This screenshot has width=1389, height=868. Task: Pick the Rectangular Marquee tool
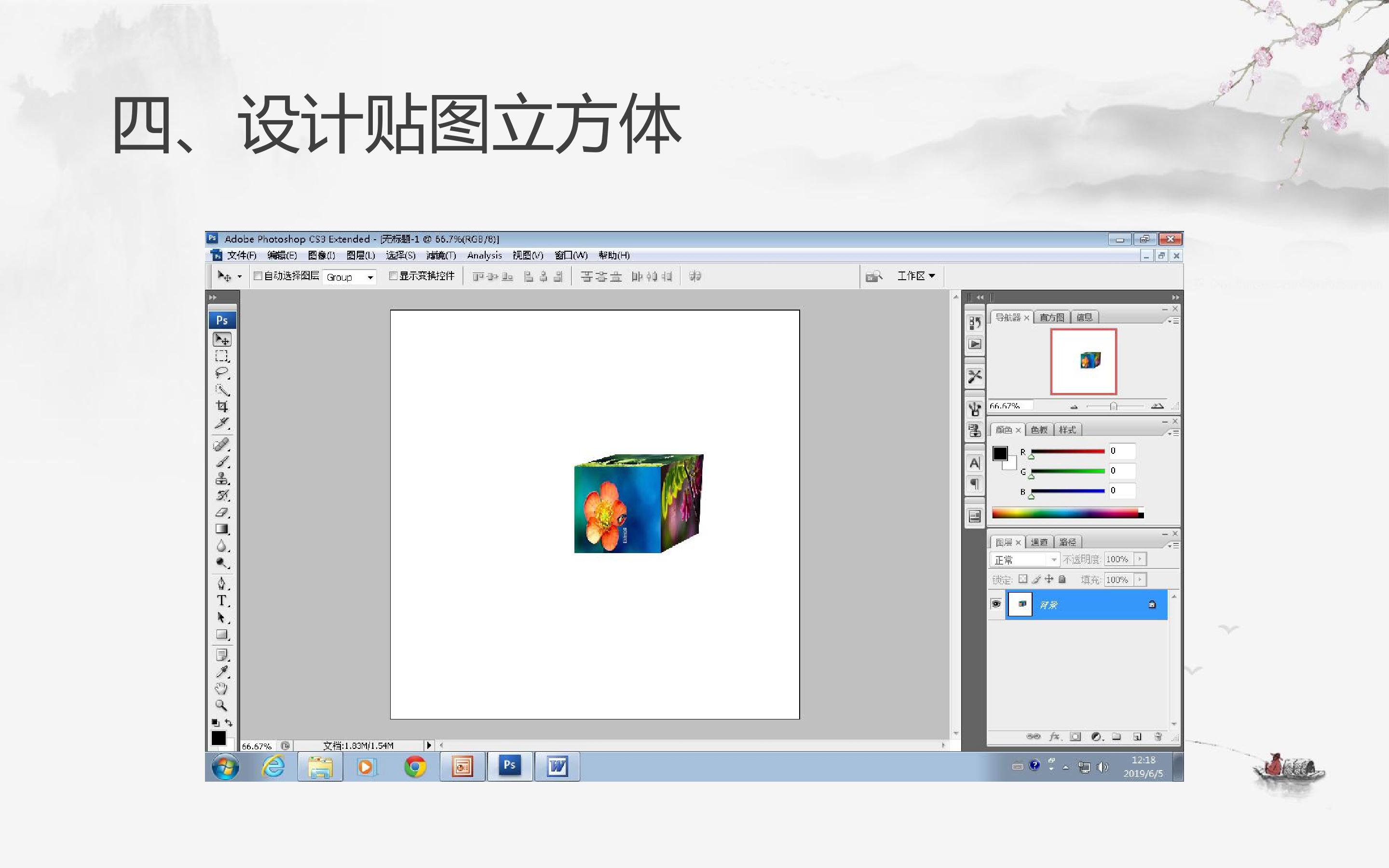coord(222,356)
